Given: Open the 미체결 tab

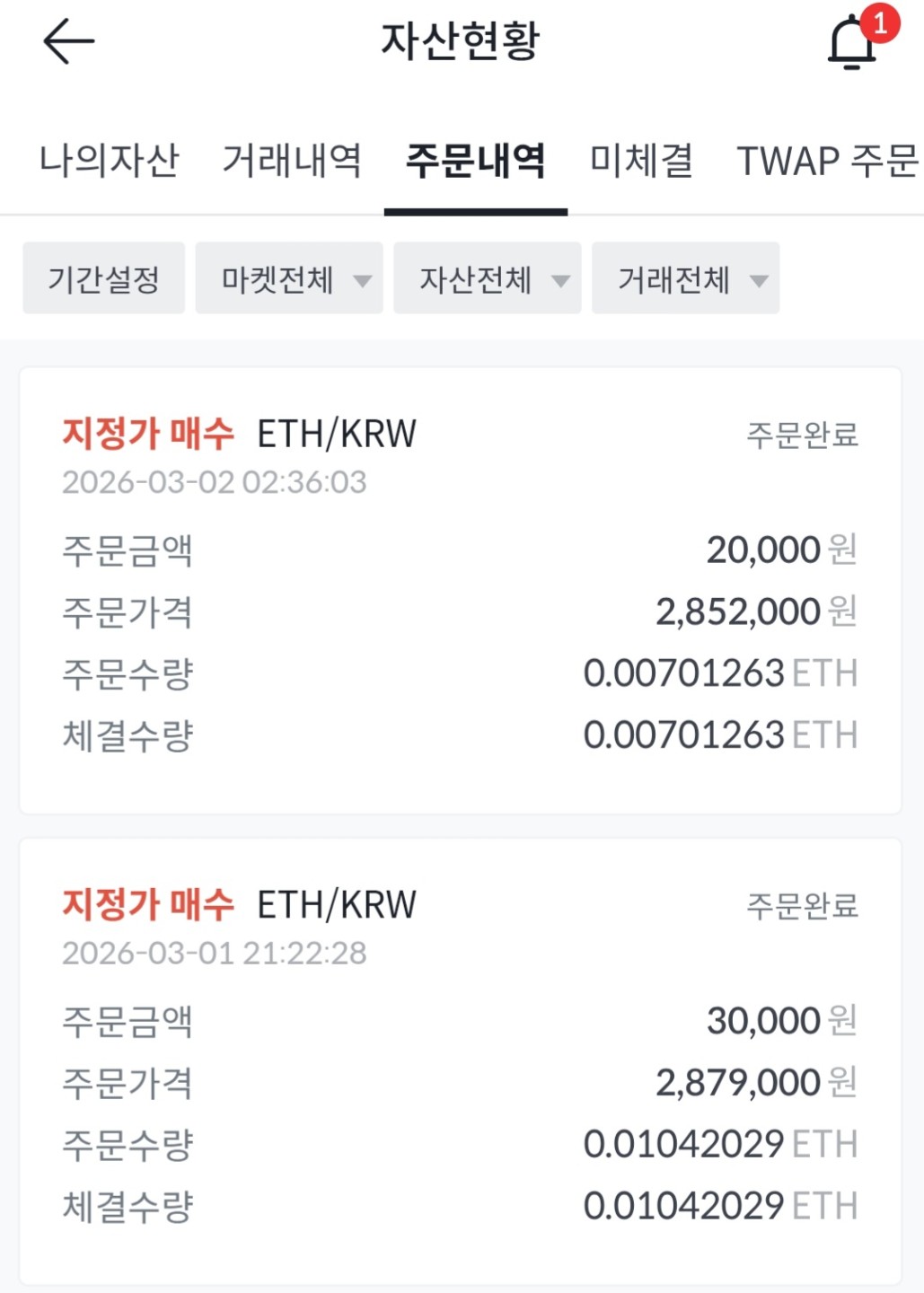Looking at the screenshot, I should 641,161.
